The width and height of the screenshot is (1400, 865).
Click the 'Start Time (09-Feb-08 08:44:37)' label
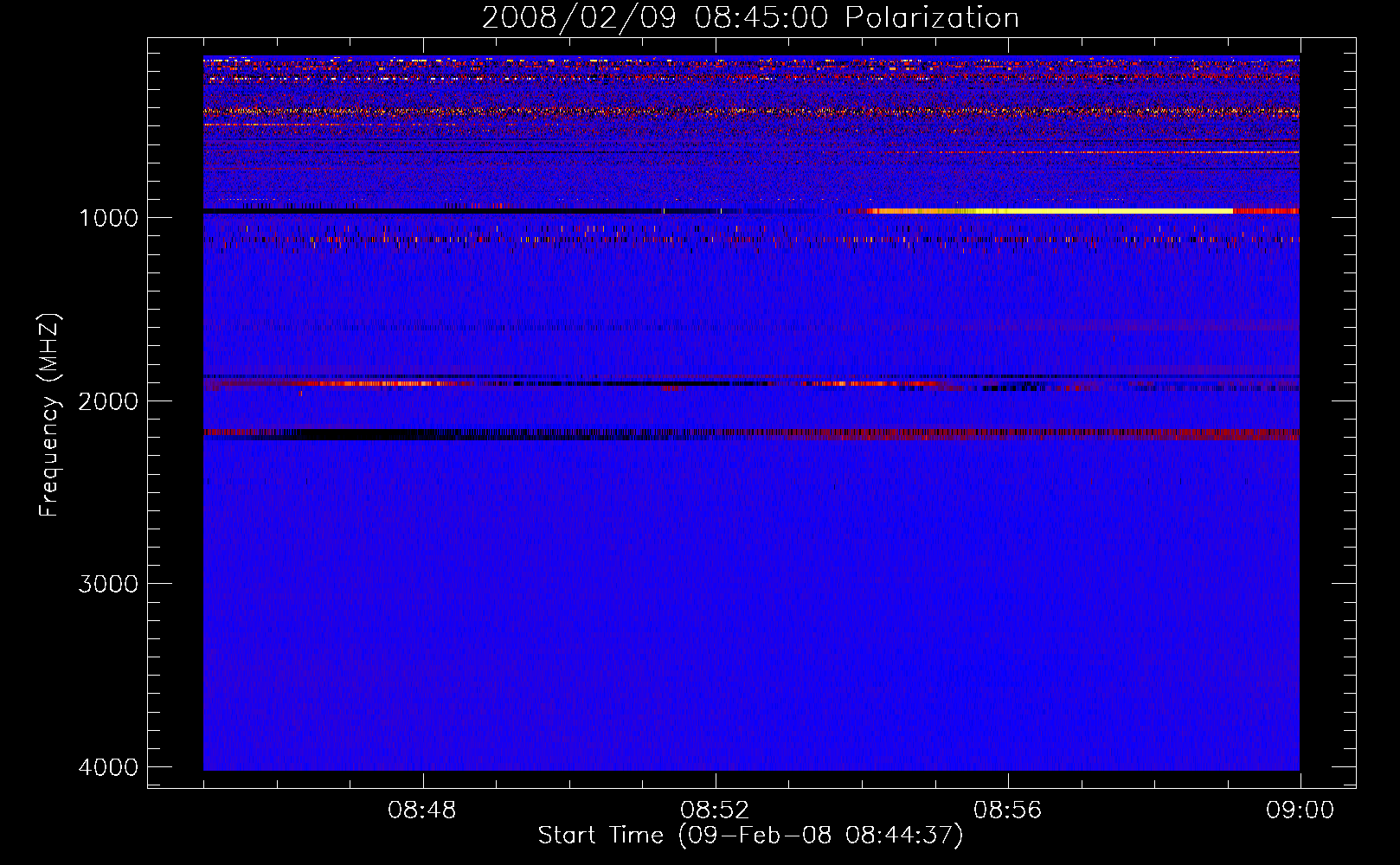coord(750,836)
